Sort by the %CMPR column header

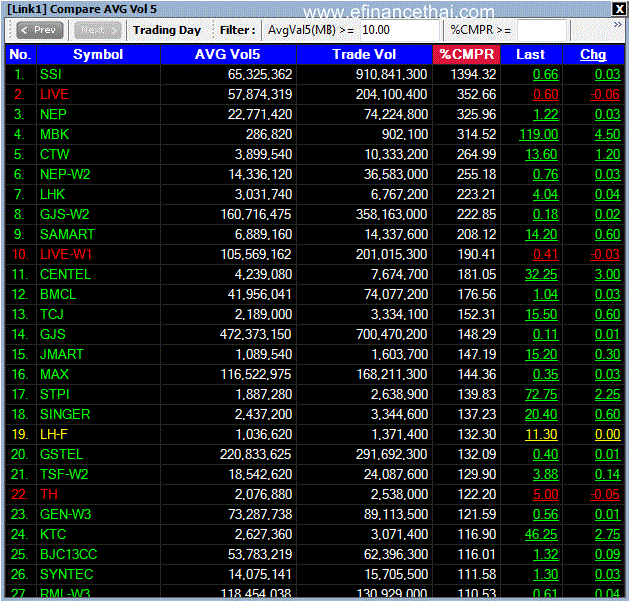coord(466,54)
